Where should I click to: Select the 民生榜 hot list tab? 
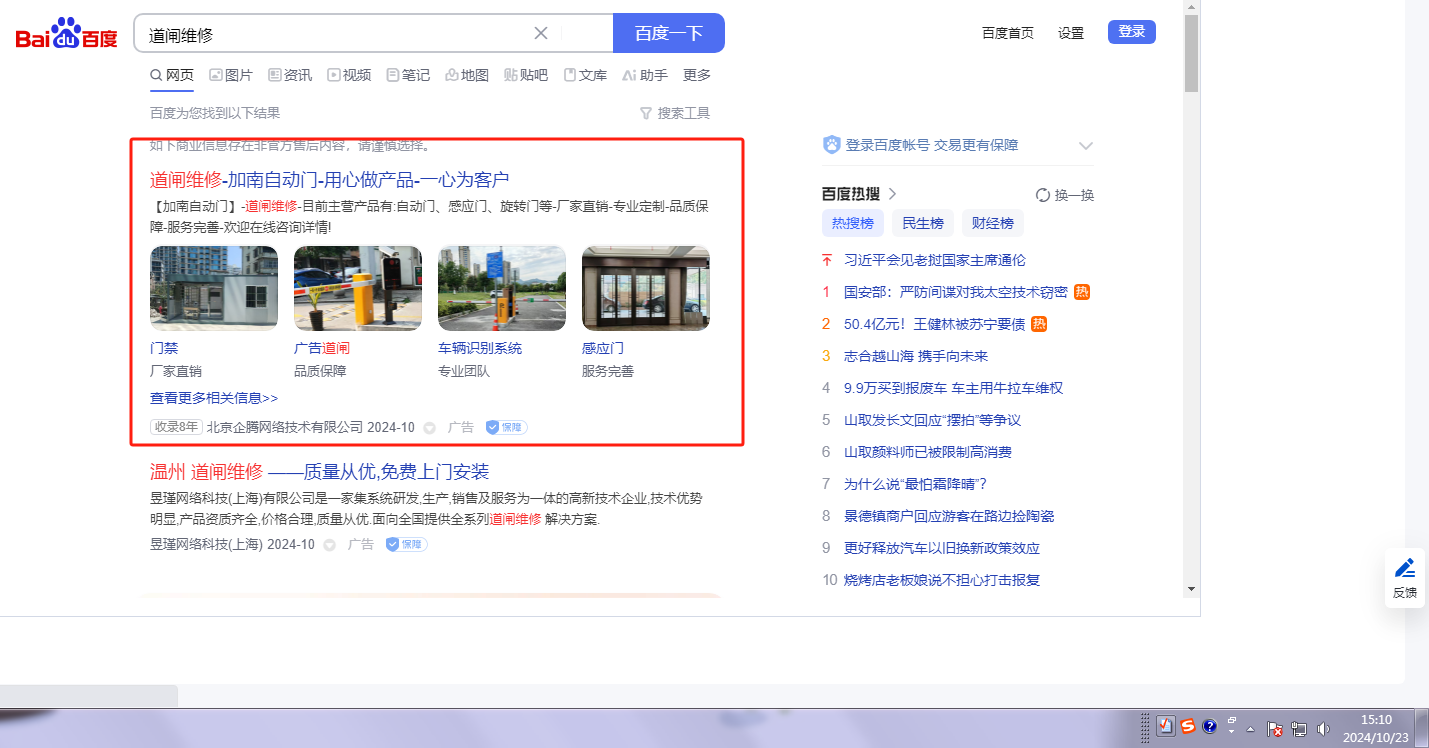pos(923,223)
